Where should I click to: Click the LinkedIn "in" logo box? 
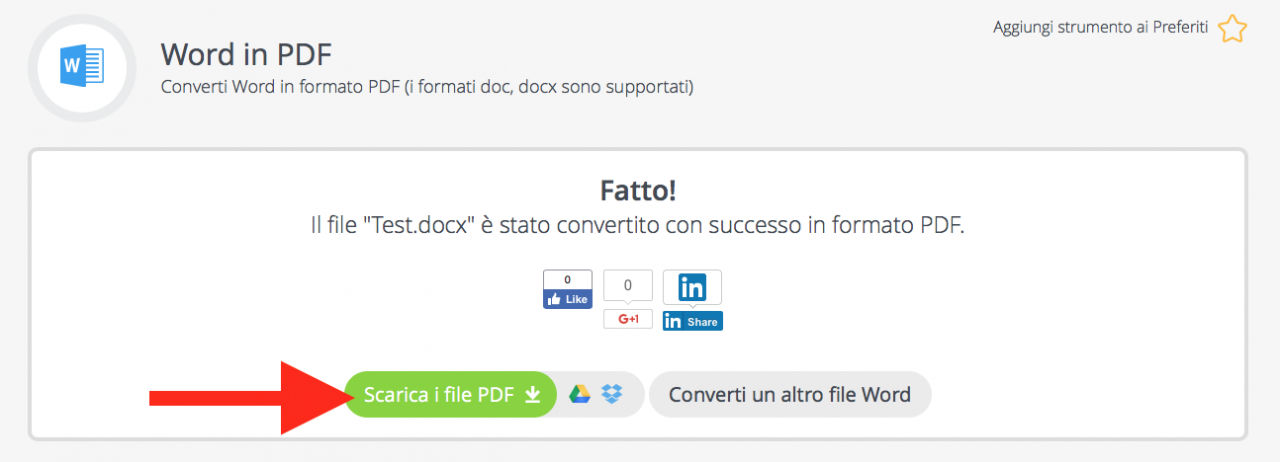point(692,287)
